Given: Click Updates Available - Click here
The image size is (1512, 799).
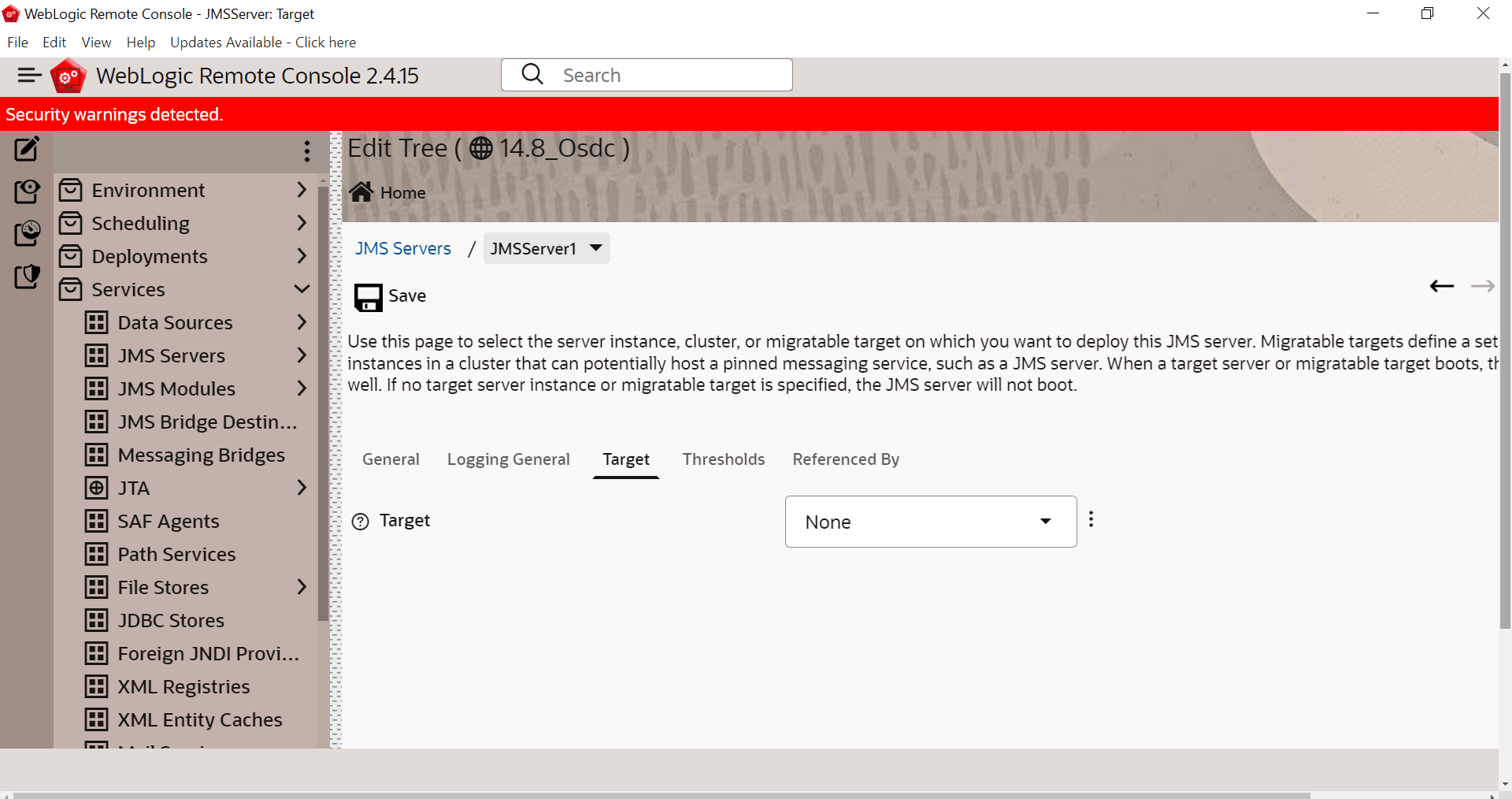Looking at the screenshot, I should point(263,43).
